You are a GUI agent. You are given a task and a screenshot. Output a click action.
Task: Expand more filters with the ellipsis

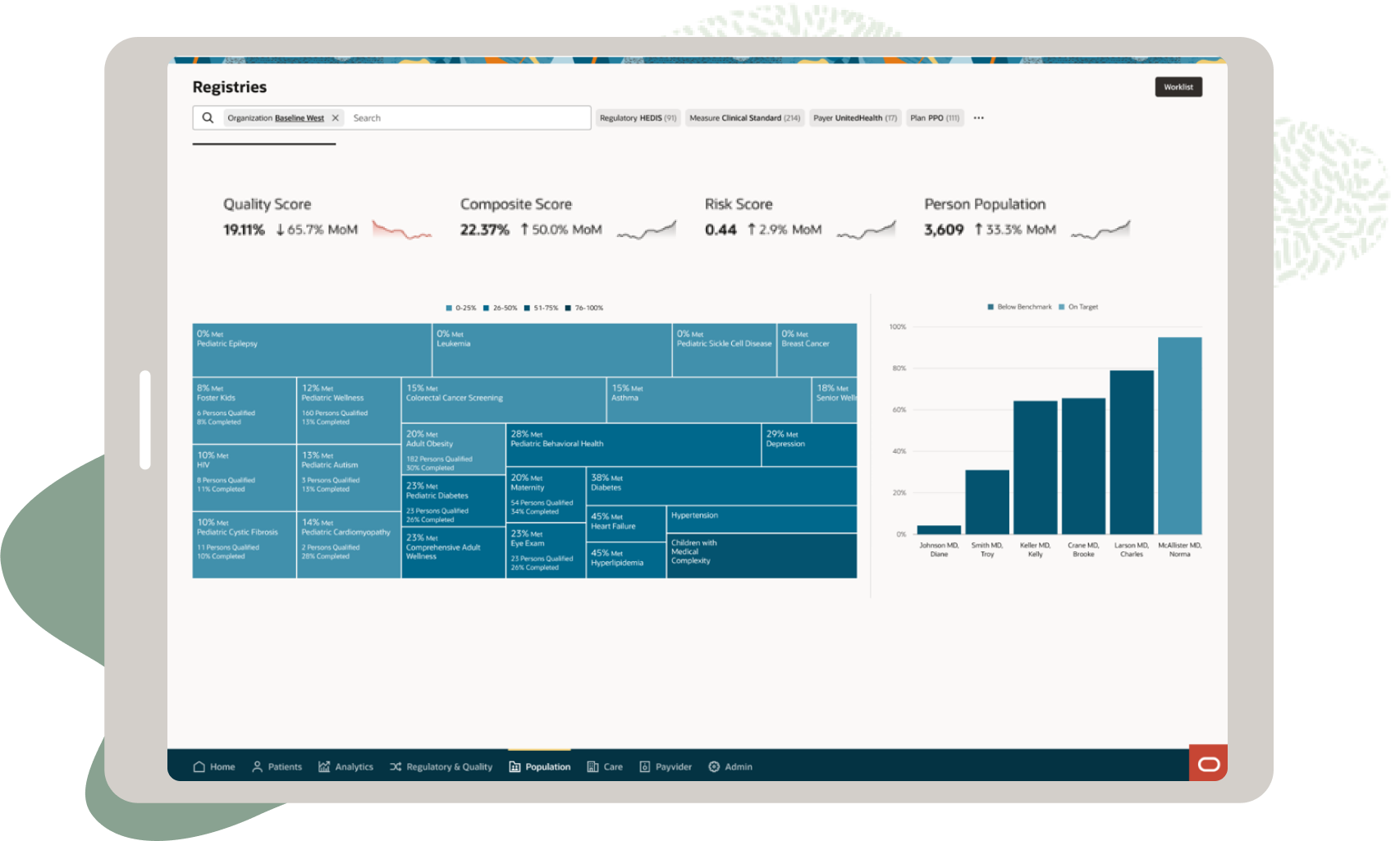(x=977, y=117)
